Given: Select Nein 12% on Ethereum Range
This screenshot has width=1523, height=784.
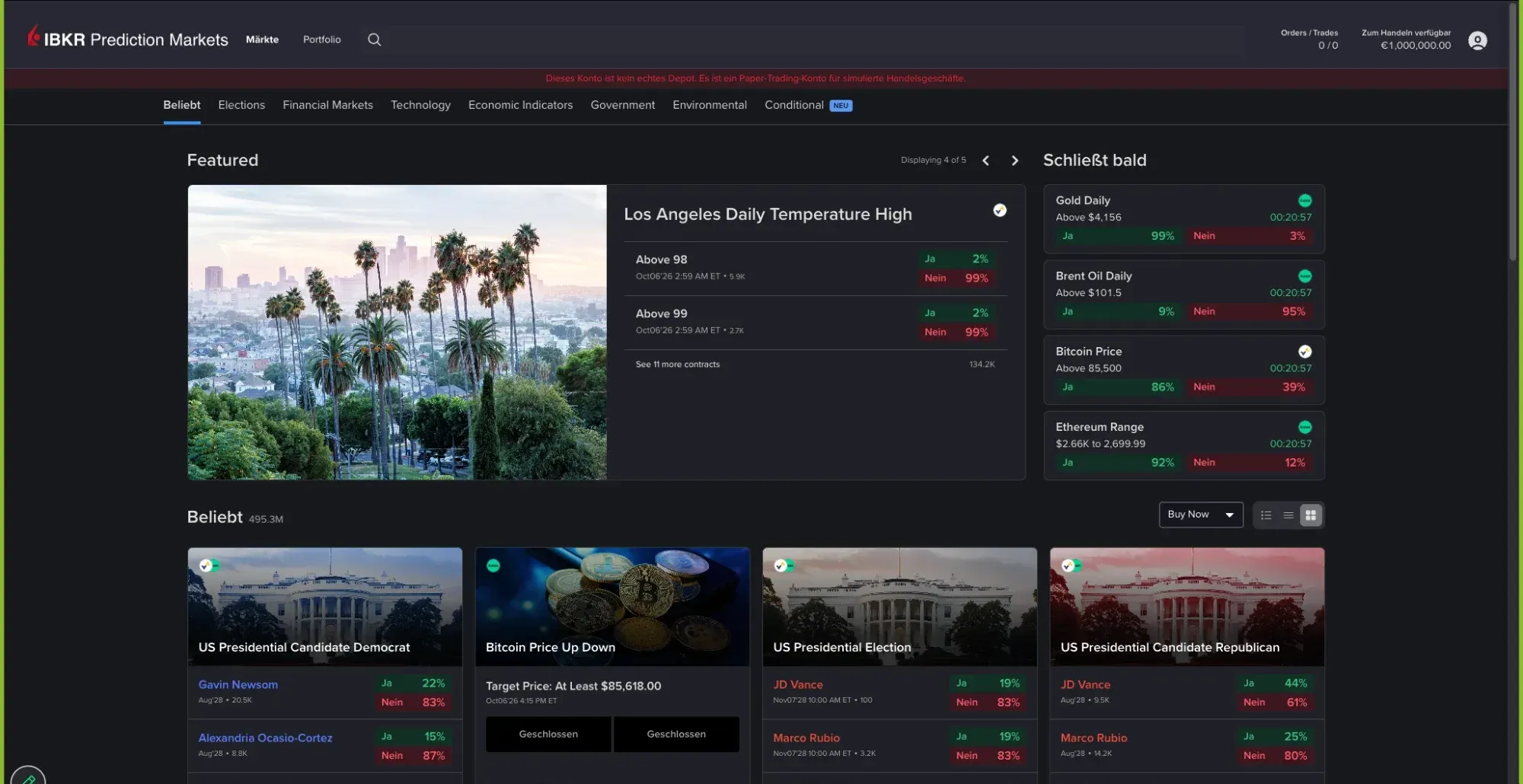Looking at the screenshot, I should 1249,462.
